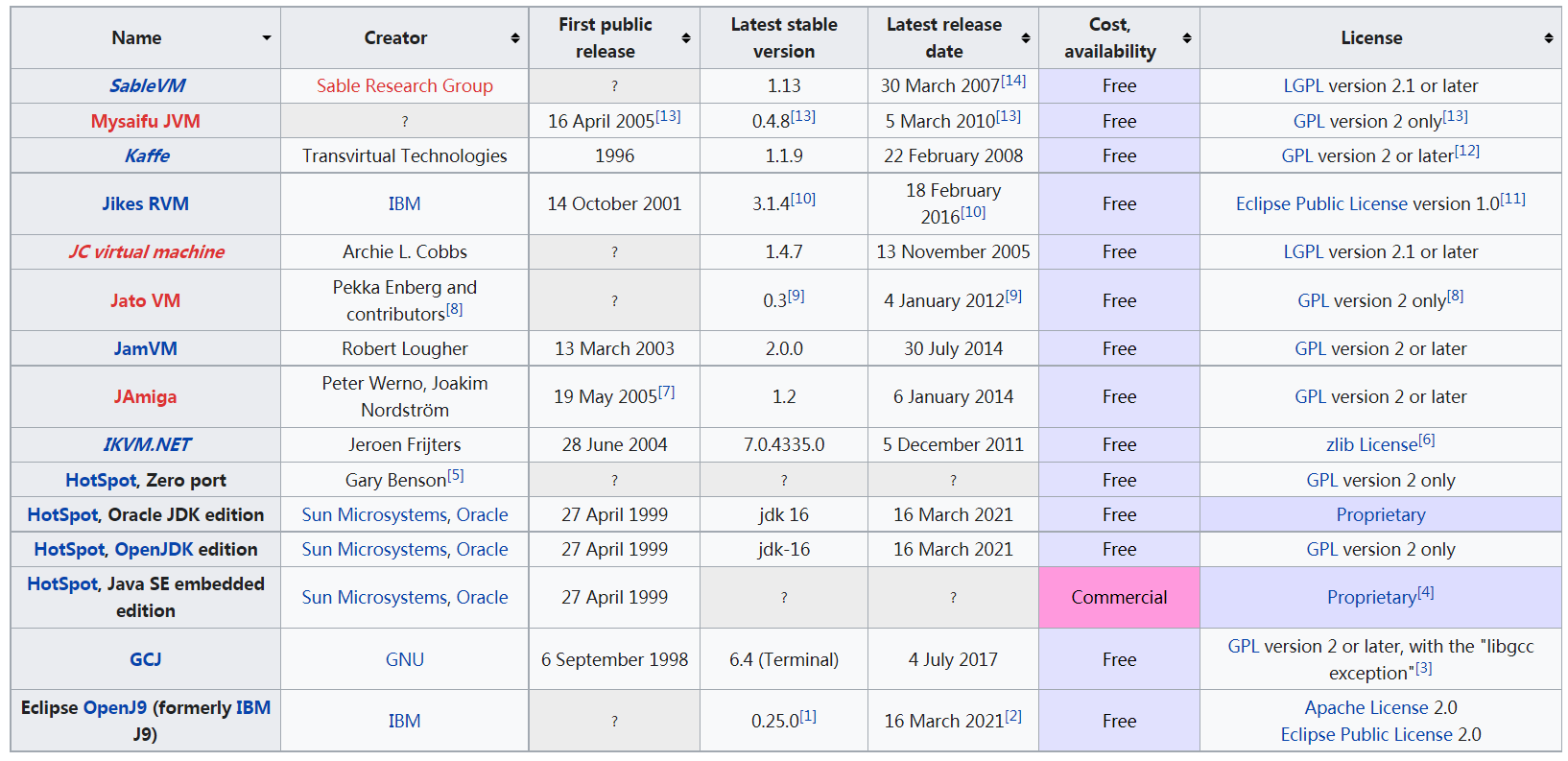Follow citation [12] on Kaffe license

point(1467,151)
